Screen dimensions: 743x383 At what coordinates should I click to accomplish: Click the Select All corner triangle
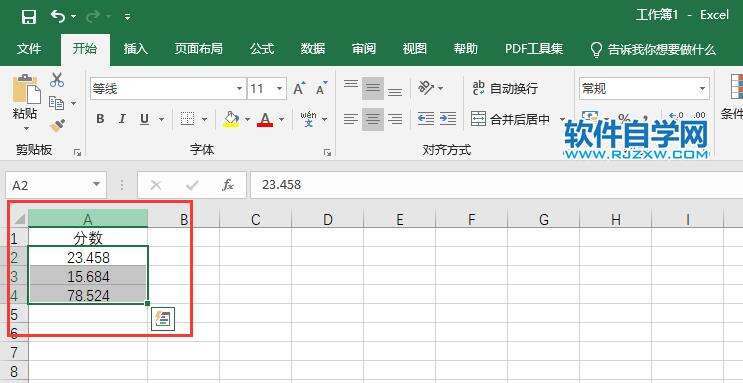coord(19,219)
